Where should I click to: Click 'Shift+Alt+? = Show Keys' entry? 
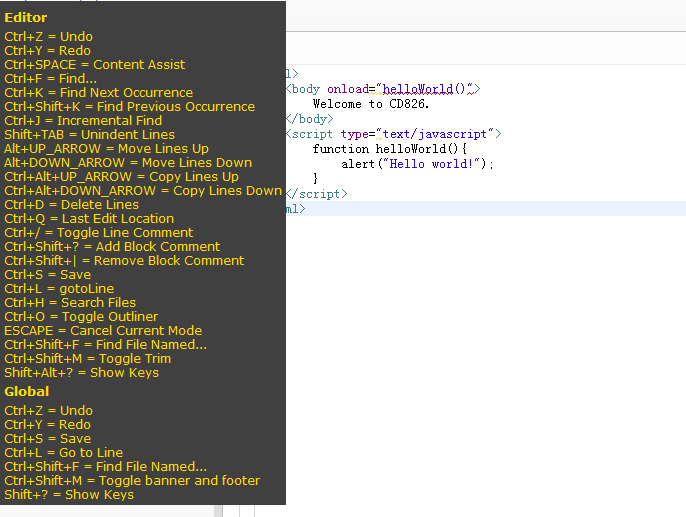click(x=82, y=373)
